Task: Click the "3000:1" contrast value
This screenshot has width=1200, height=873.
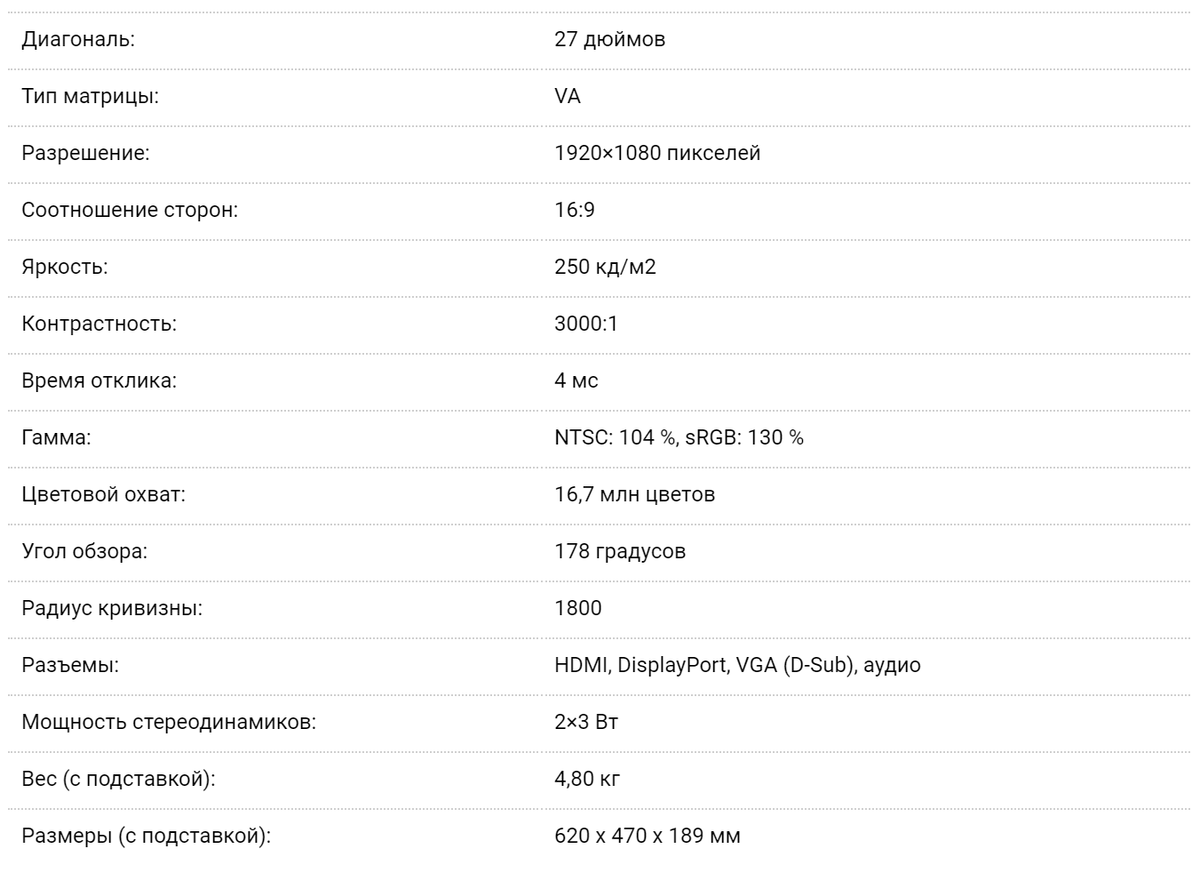Action: pos(578,326)
